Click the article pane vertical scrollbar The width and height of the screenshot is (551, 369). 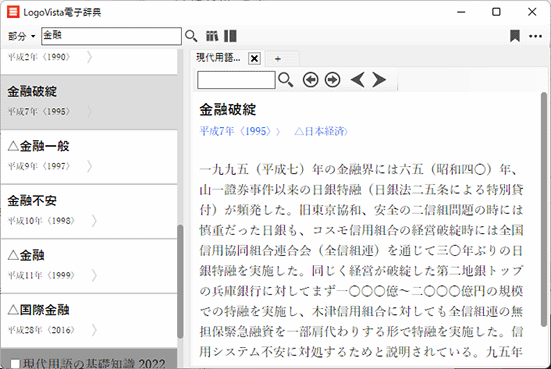coord(544,210)
